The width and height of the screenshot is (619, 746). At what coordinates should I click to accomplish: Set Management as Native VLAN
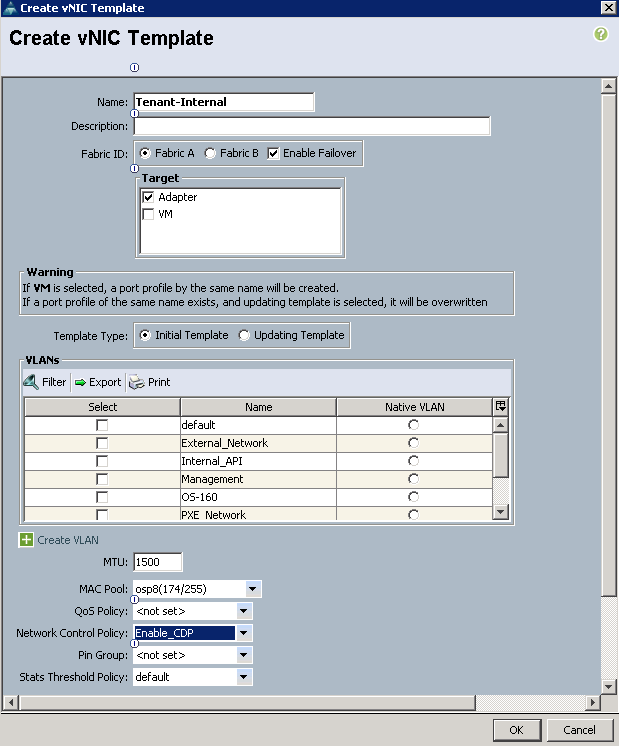[x=413, y=479]
